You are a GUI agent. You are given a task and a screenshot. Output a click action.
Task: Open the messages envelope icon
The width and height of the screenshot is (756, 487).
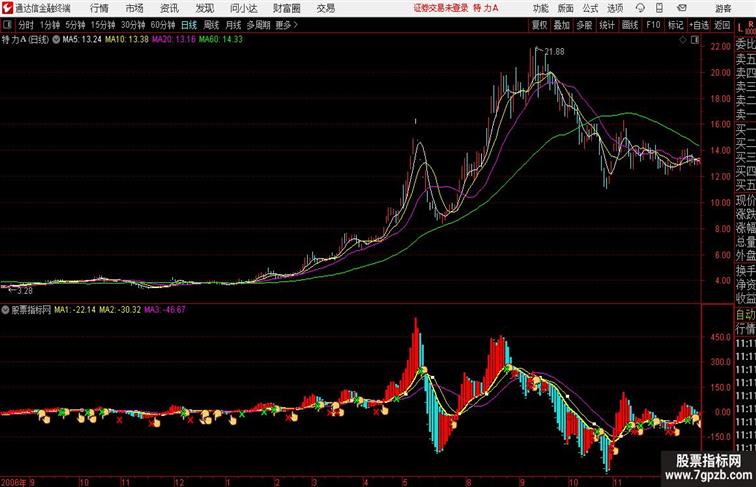681,8
